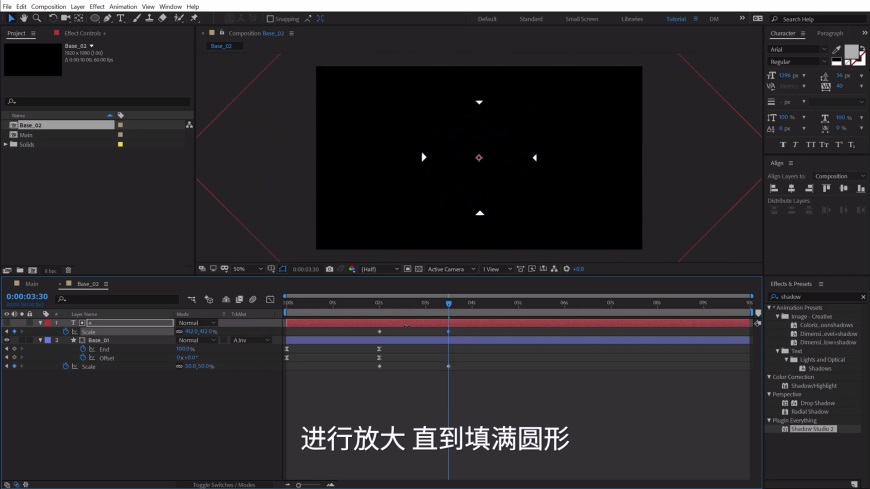This screenshot has height=489, width=870.
Task: Click align left icon in Align panel
Action: [x=774, y=189]
